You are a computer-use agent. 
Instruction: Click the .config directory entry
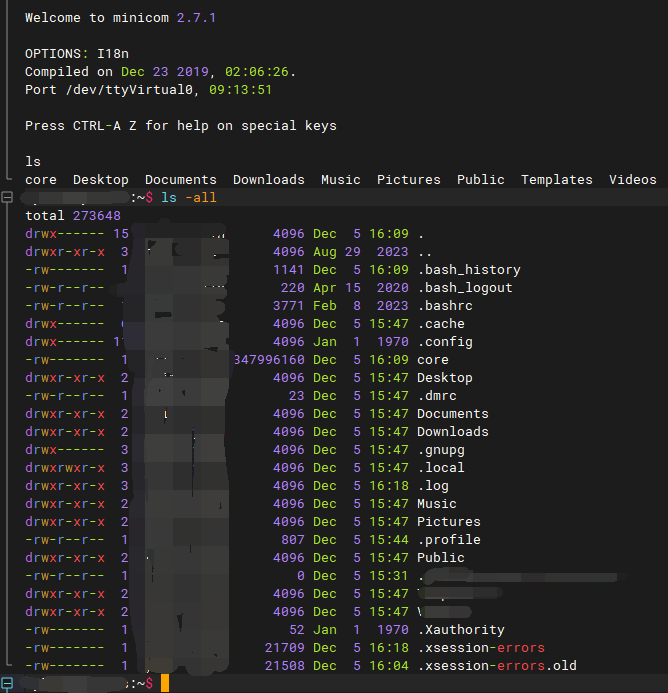point(444,342)
